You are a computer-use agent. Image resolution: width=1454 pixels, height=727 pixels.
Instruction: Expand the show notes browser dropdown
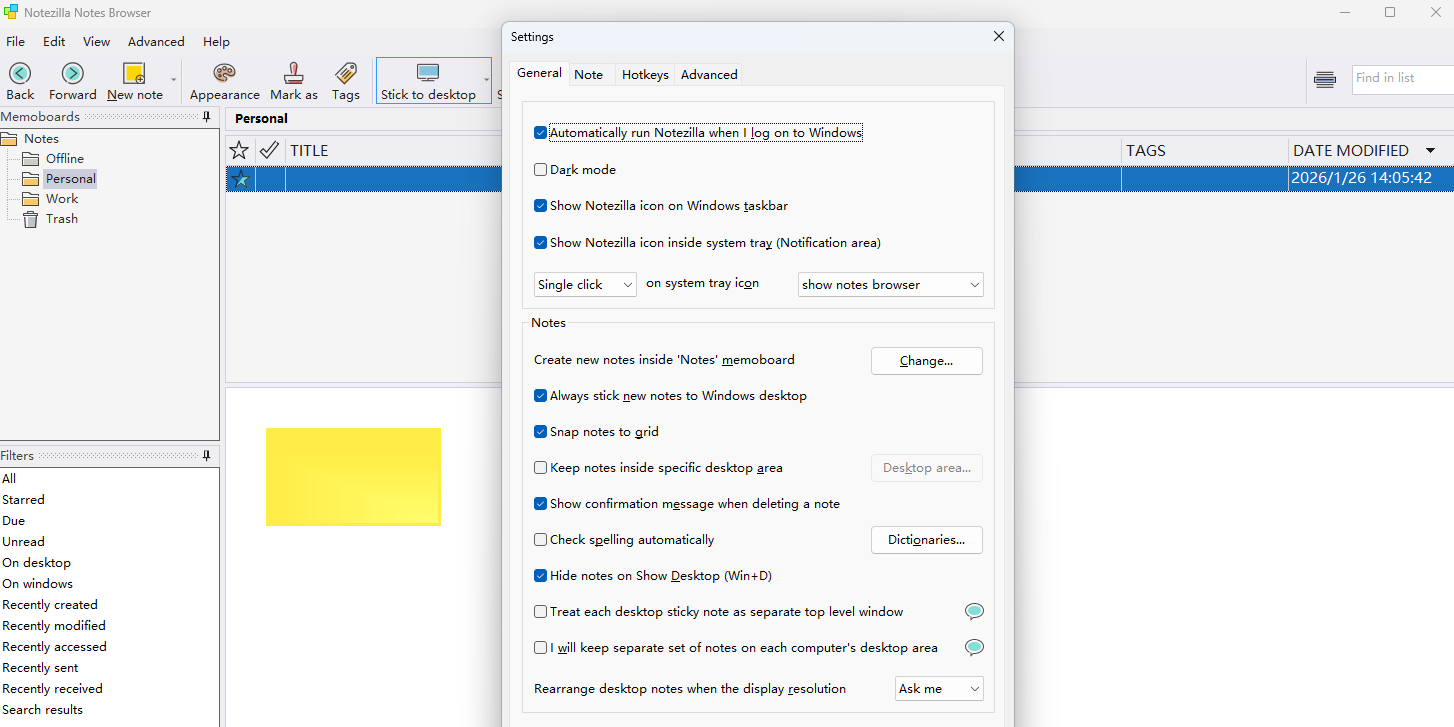coord(890,285)
